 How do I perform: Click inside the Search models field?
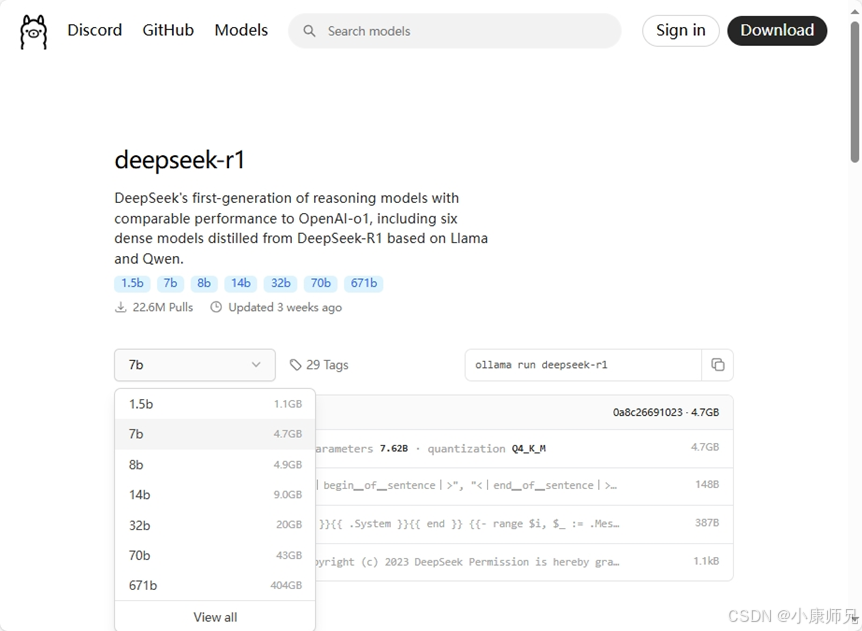click(x=455, y=31)
